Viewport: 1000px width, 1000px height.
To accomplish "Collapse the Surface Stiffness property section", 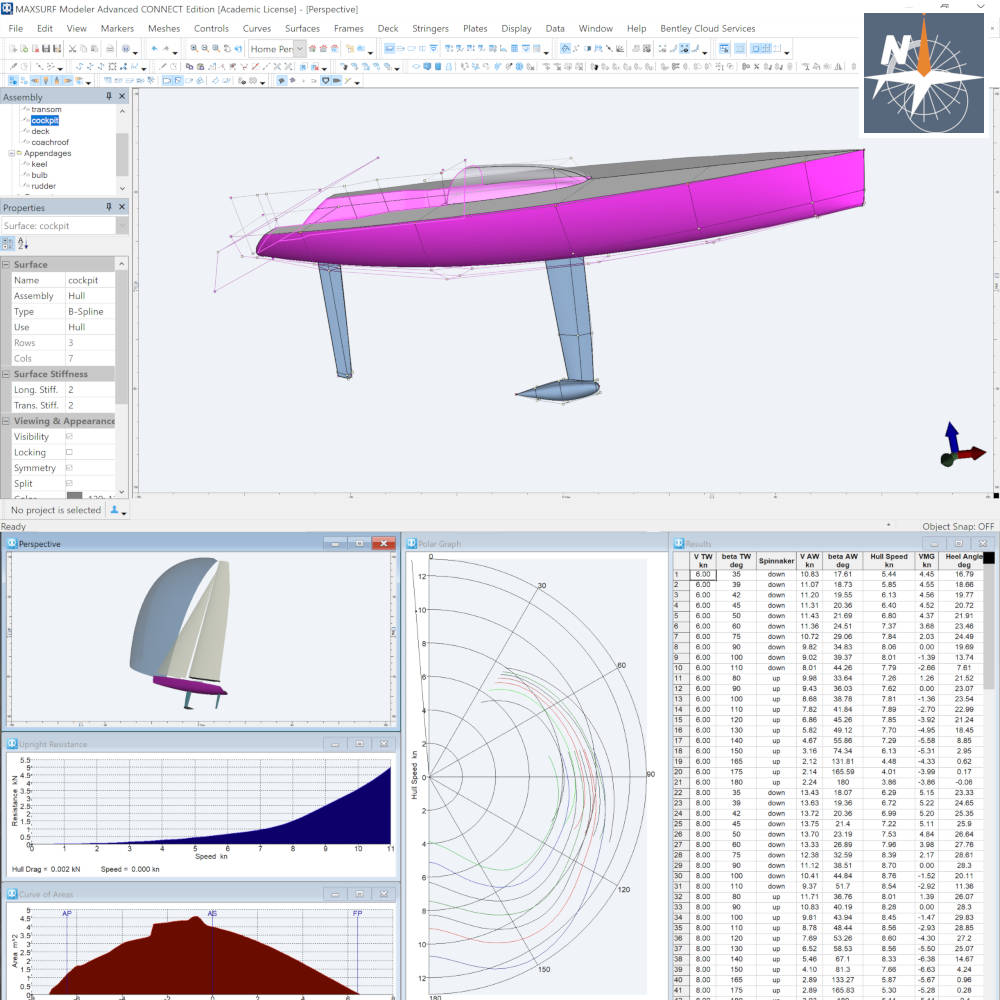I will pos(6,374).
